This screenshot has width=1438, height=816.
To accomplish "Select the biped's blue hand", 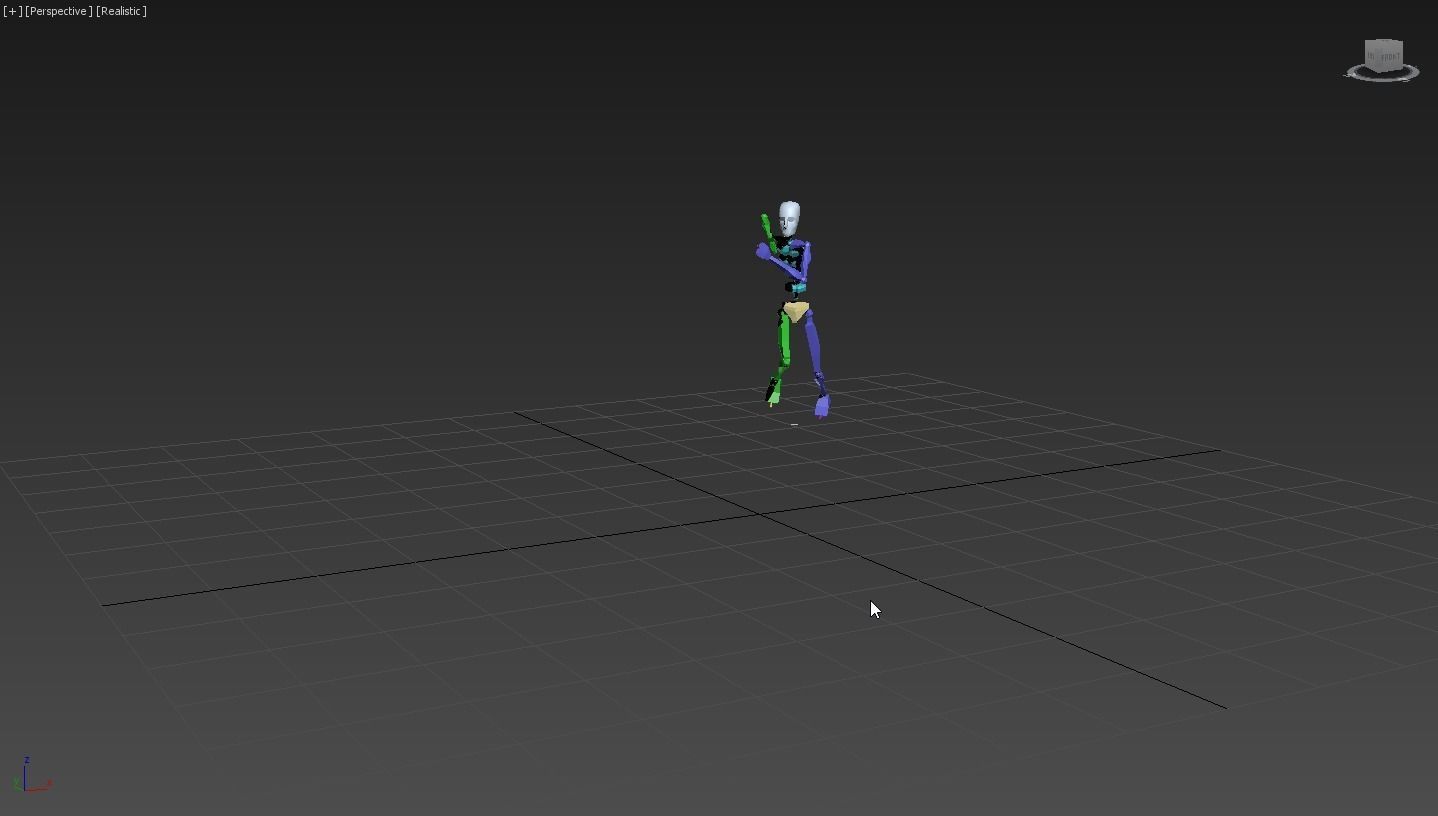I will (763, 251).
